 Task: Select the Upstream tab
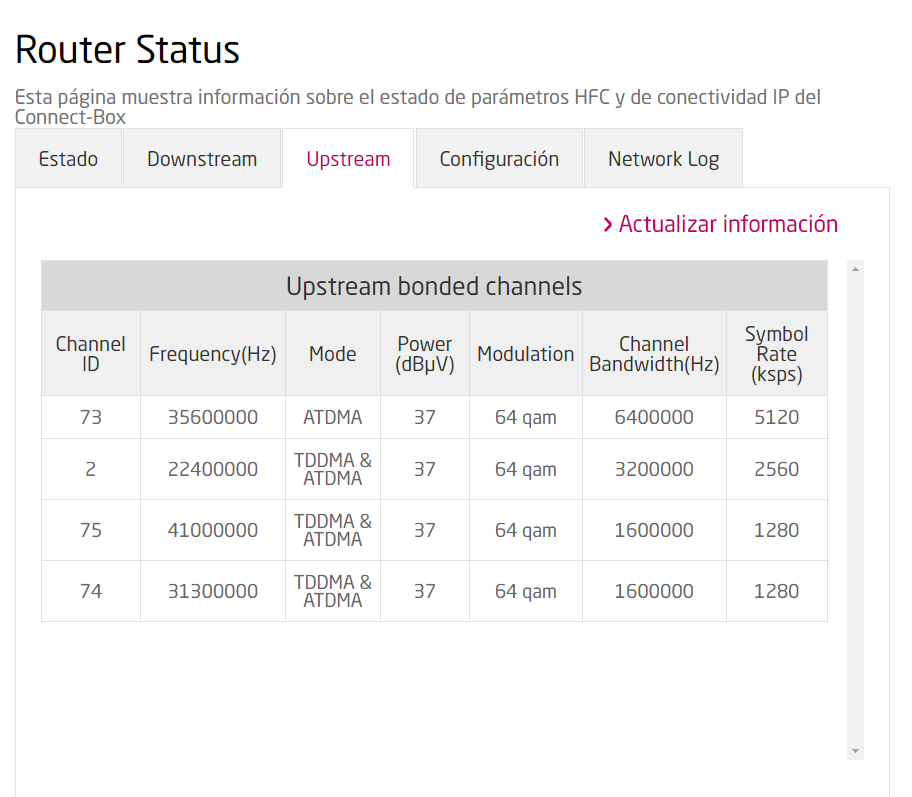[348, 159]
